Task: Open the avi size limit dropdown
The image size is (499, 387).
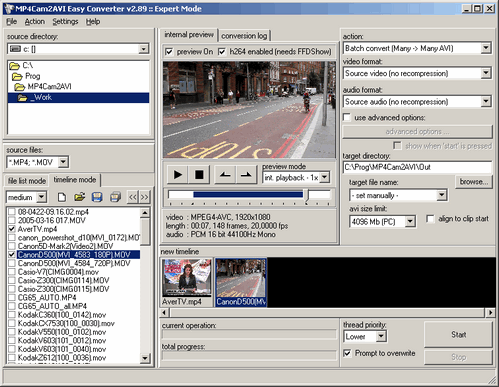Action: pos(410,221)
